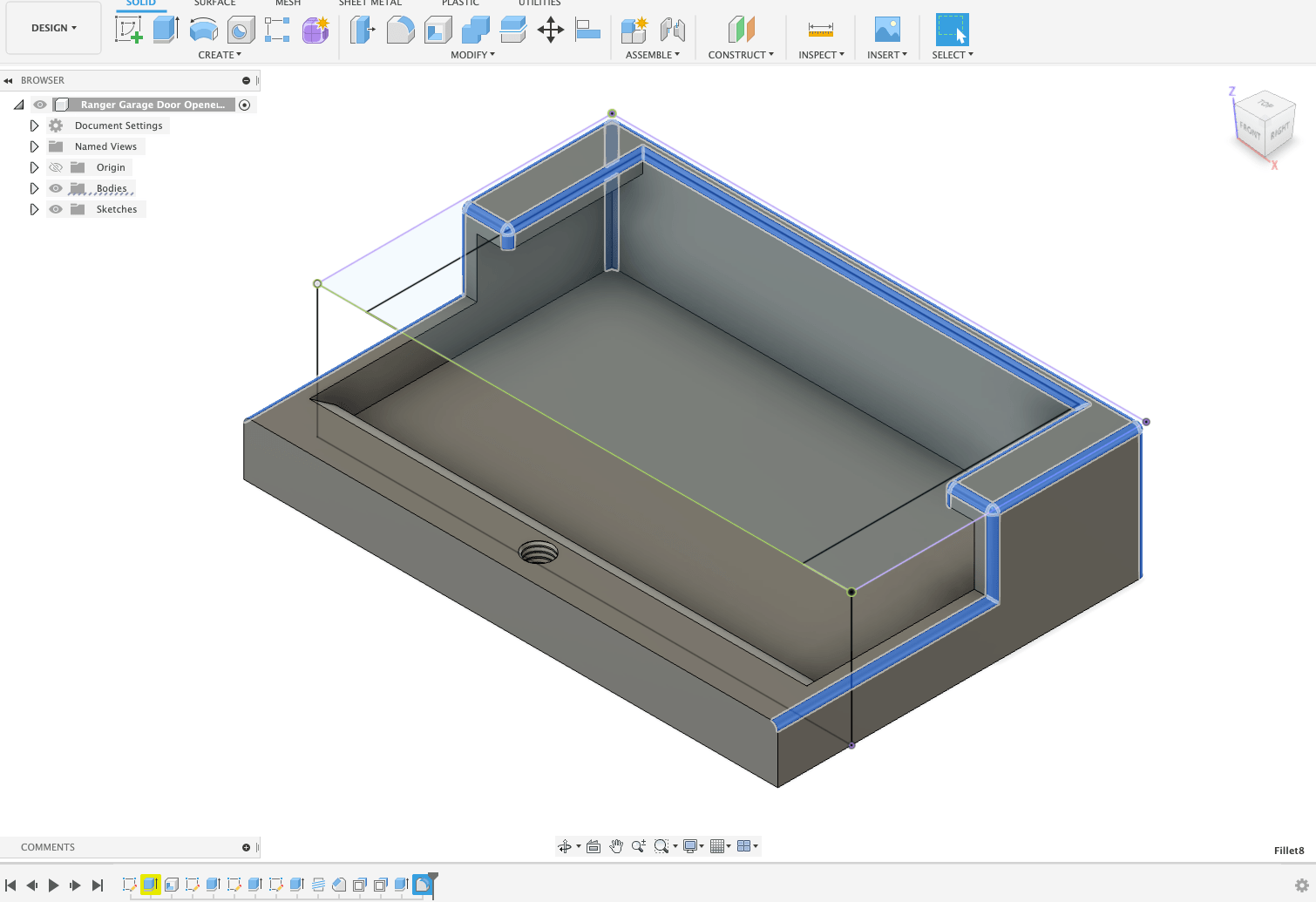Screen dimensions: 1316x902
Task: Select the Zoom magnifier tool
Action: [x=639, y=846]
